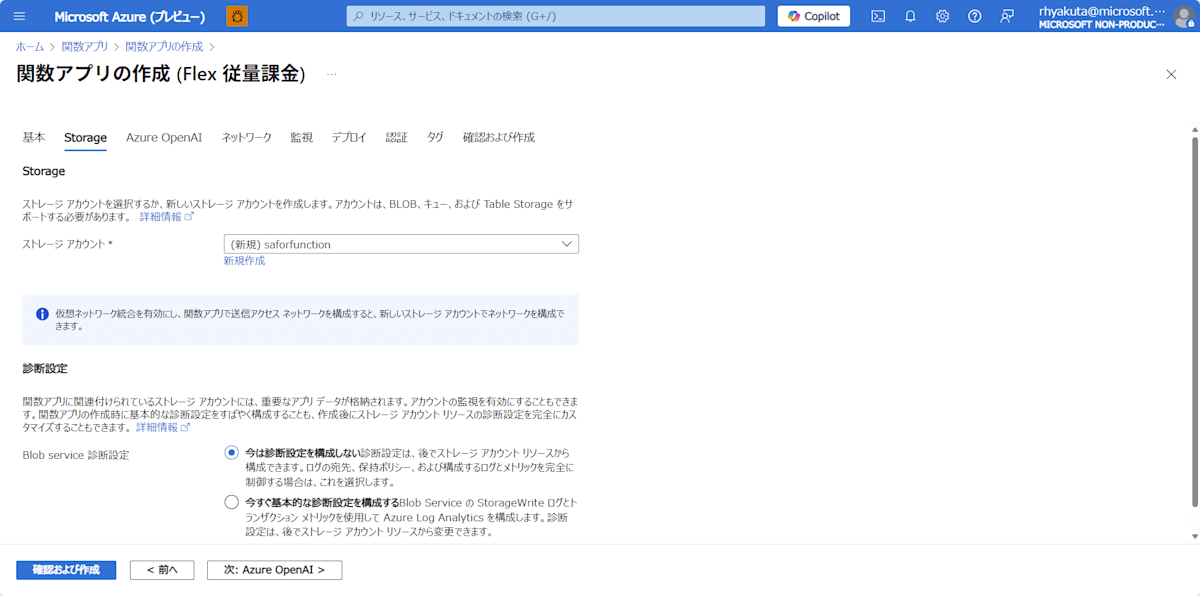Open the タグ tab
1200x596 pixels.
[x=435, y=137]
